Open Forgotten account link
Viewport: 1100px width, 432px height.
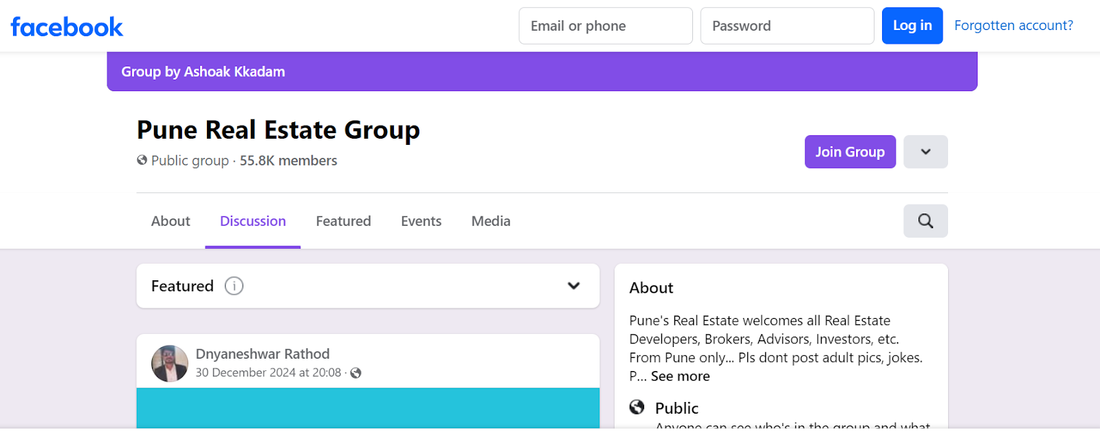(x=1014, y=26)
